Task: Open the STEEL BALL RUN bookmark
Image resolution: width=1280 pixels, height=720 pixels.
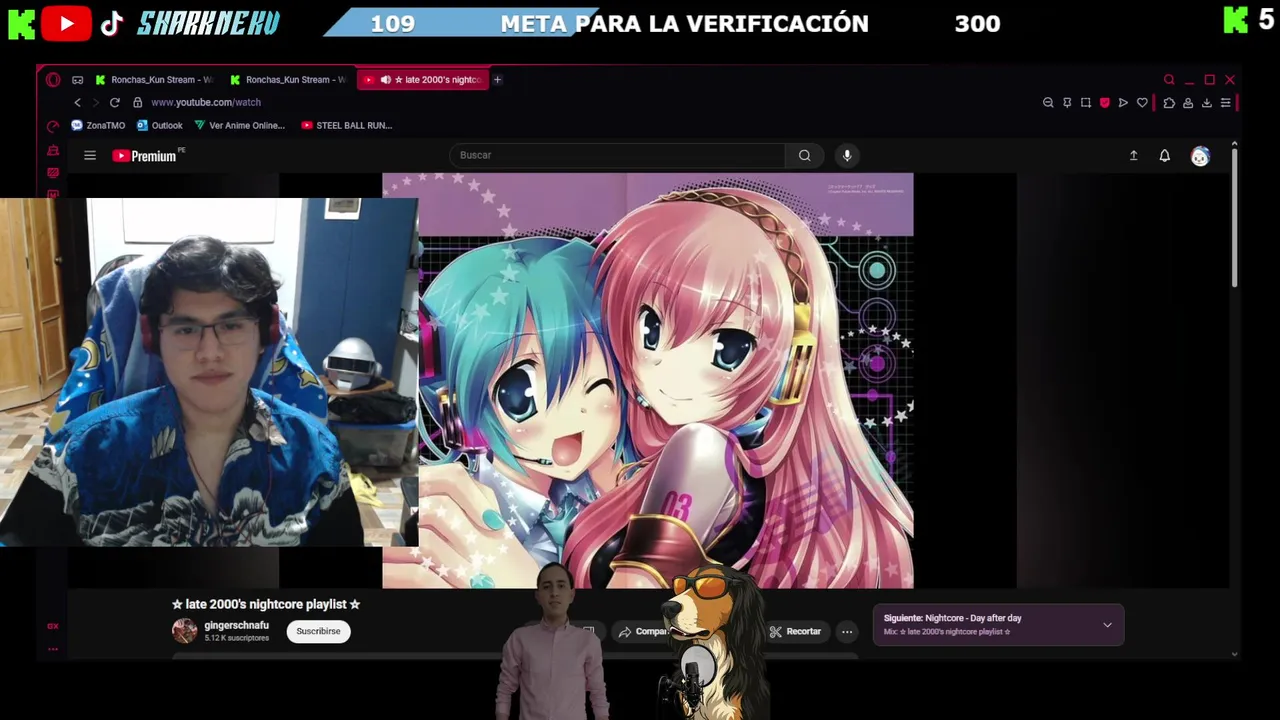Action: click(346, 126)
